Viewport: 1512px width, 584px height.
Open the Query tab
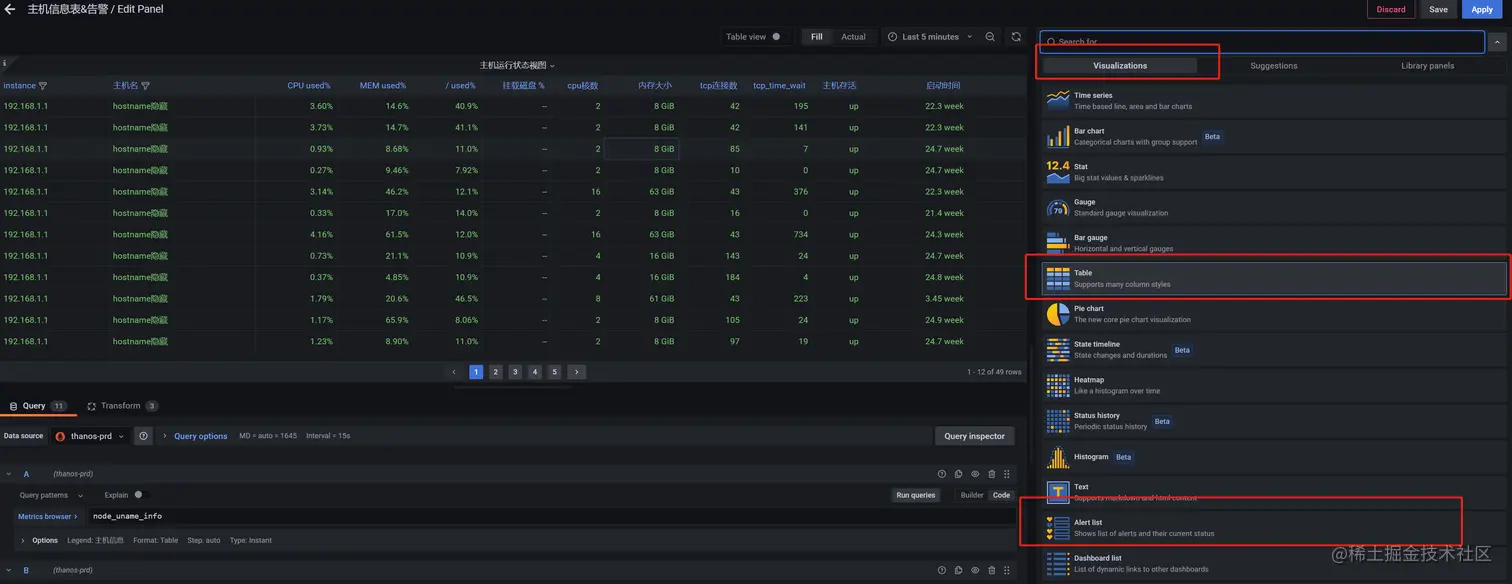(x=37, y=406)
